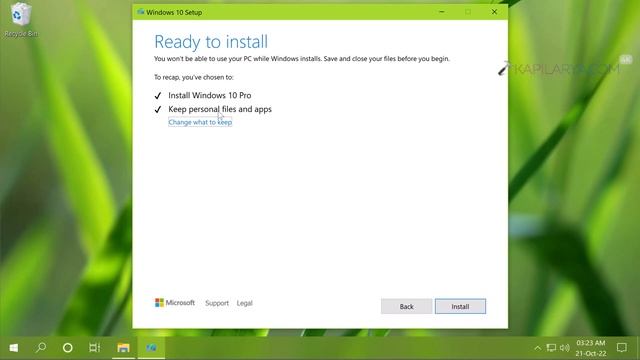Go Back in Windows 10 Setup
The width and height of the screenshot is (640, 360).
406,306
